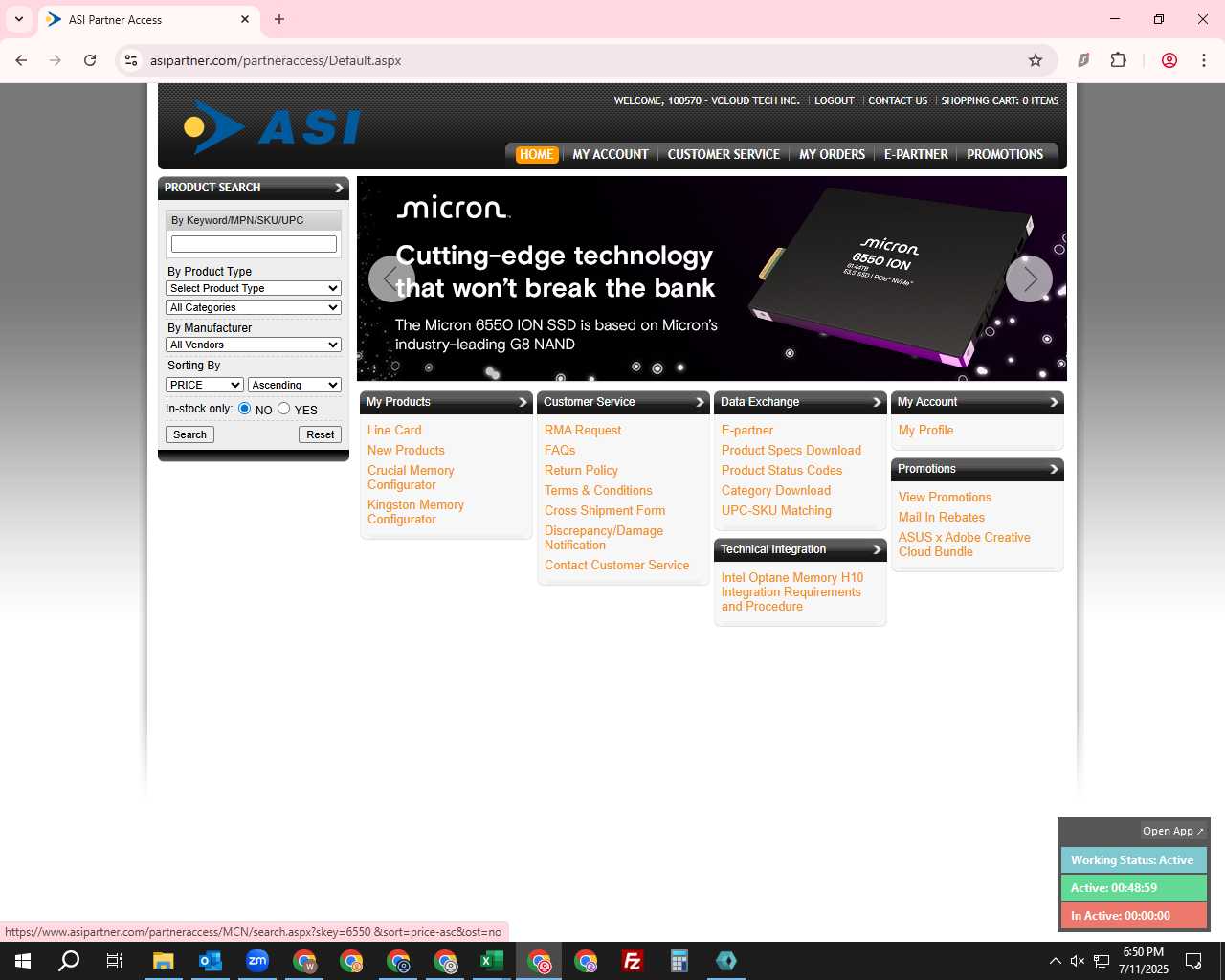Image resolution: width=1225 pixels, height=980 pixels.
Task: Open FileZilla from the taskbar
Action: [633, 961]
